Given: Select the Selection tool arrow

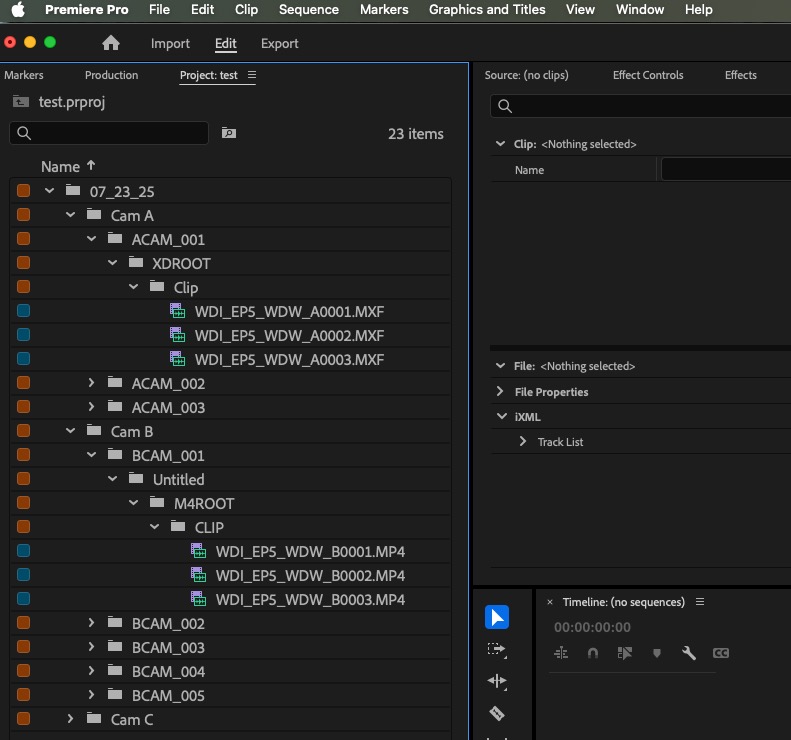Looking at the screenshot, I should click(497, 617).
